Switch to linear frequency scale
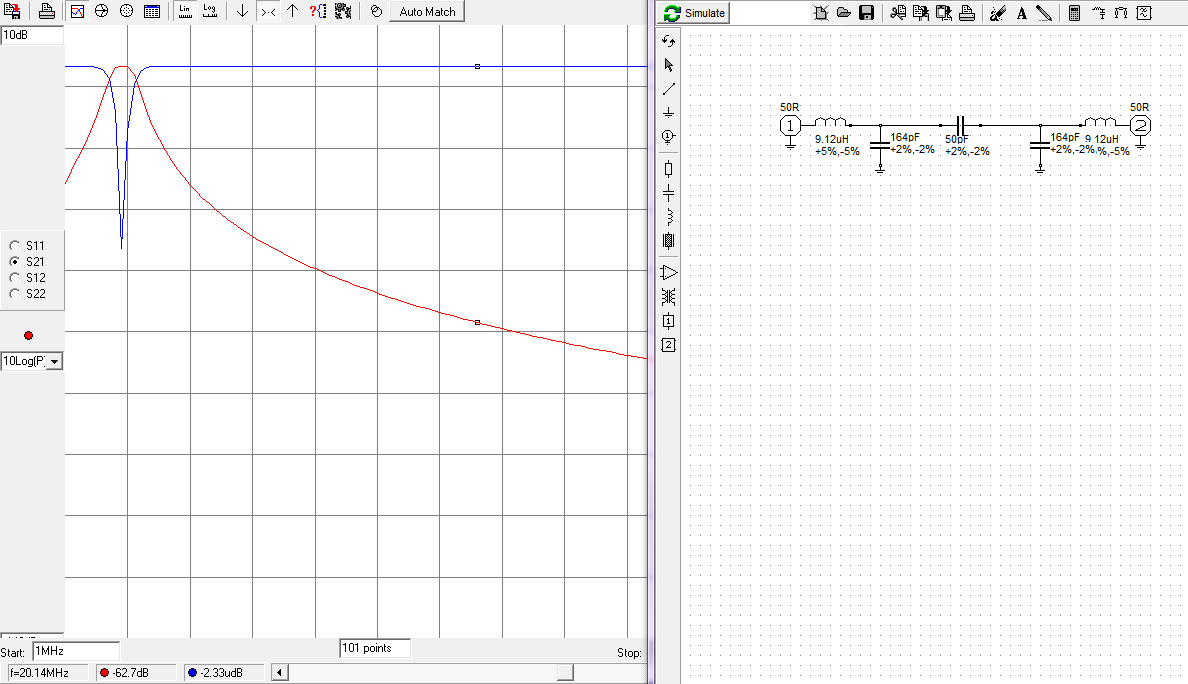1188x684 pixels. click(x=185, y=12)
